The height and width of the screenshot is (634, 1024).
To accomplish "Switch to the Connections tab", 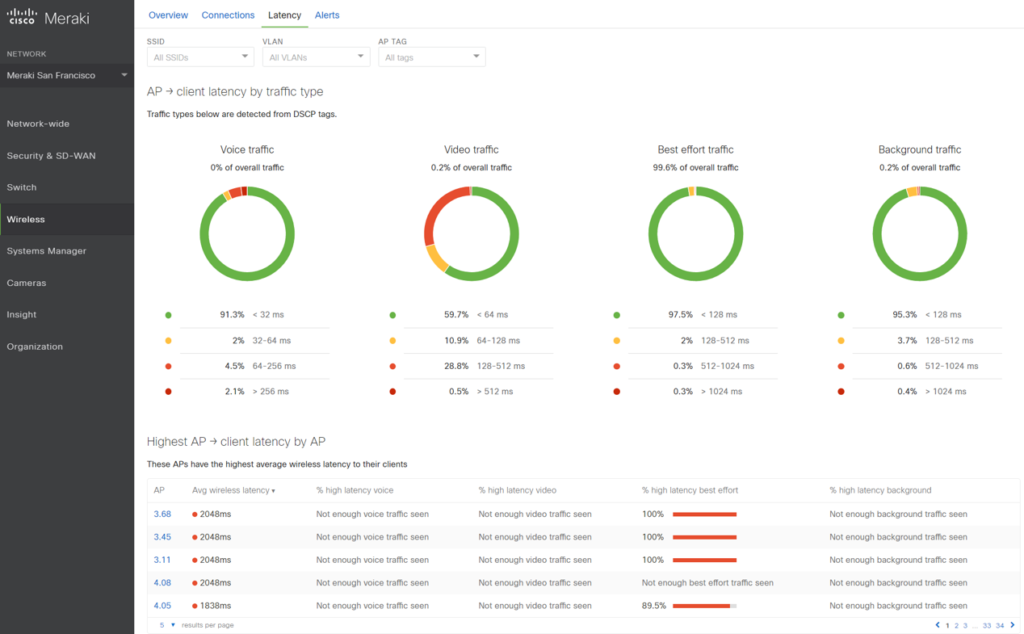I will pos(228,15).
